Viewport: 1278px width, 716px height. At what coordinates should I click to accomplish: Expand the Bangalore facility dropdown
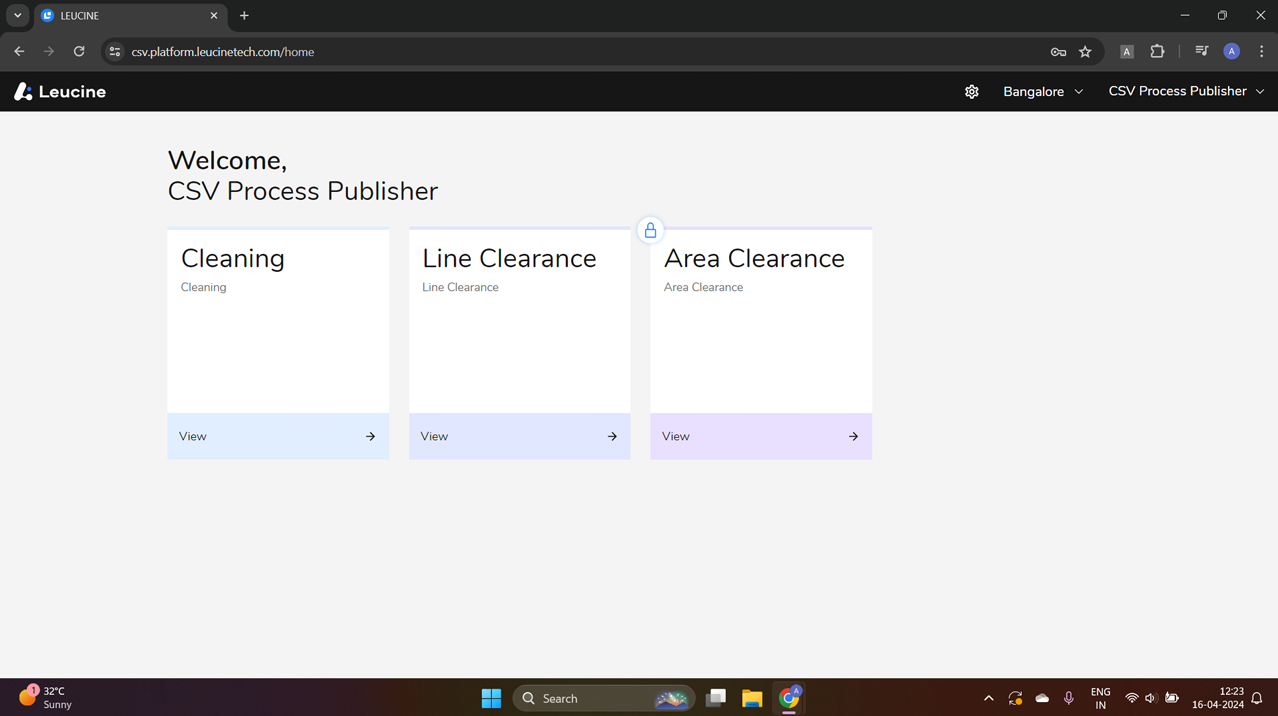pos(1042,92)
